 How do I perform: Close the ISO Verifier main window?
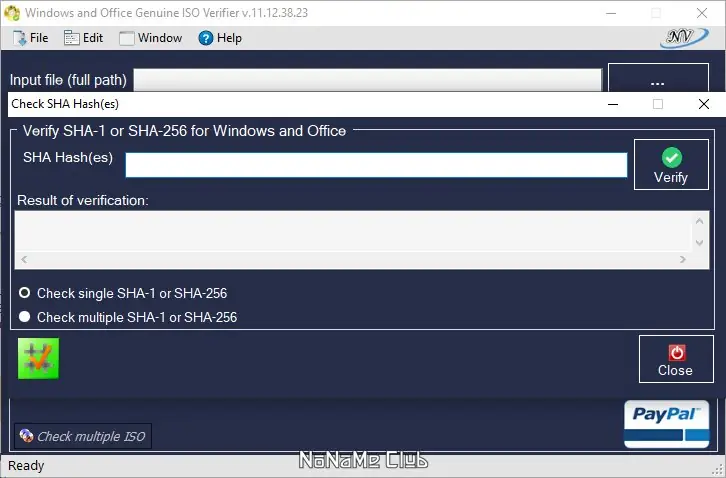pos(702,13)
